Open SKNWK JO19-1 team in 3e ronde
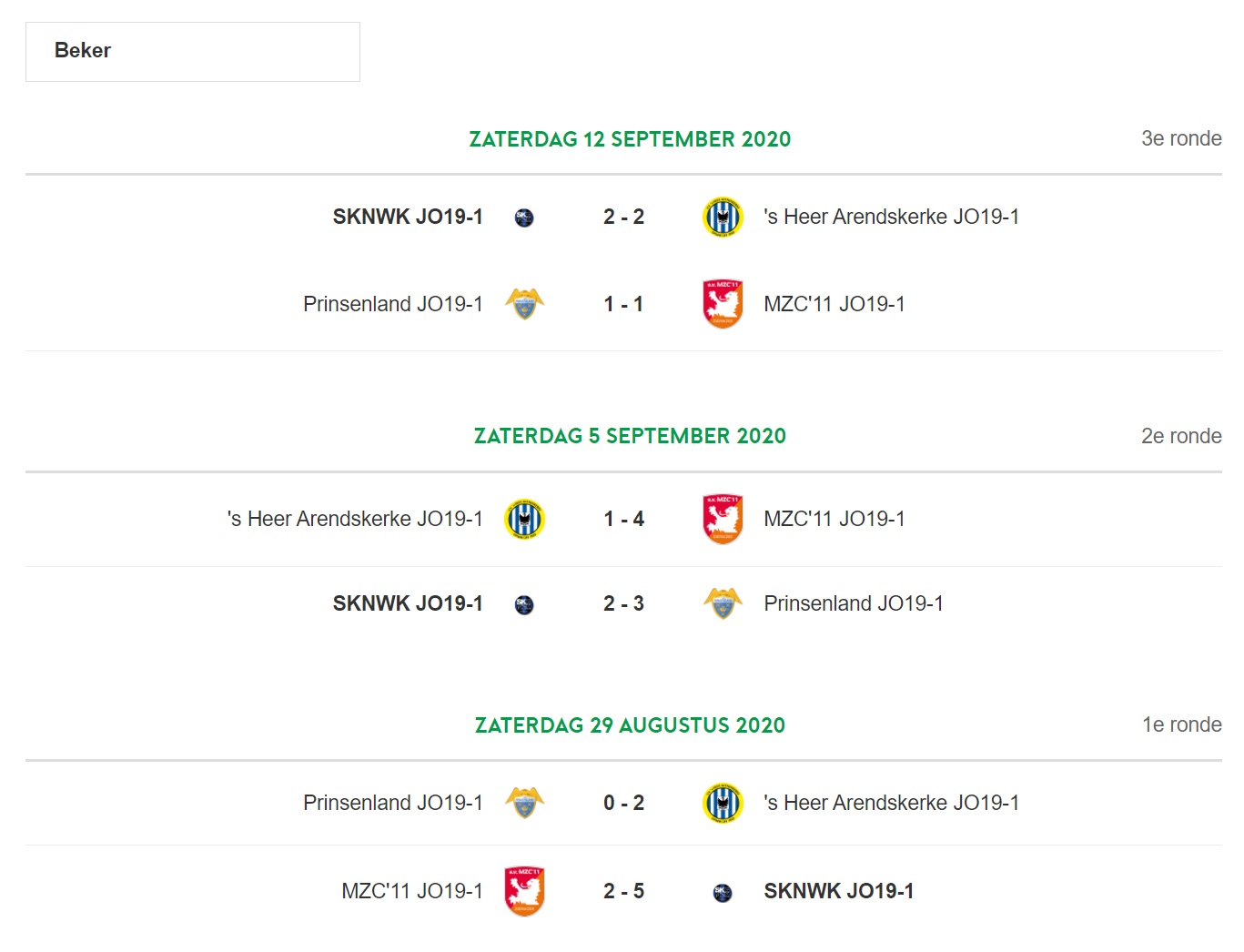This screenshot has width=1244, height=952. 408,217
